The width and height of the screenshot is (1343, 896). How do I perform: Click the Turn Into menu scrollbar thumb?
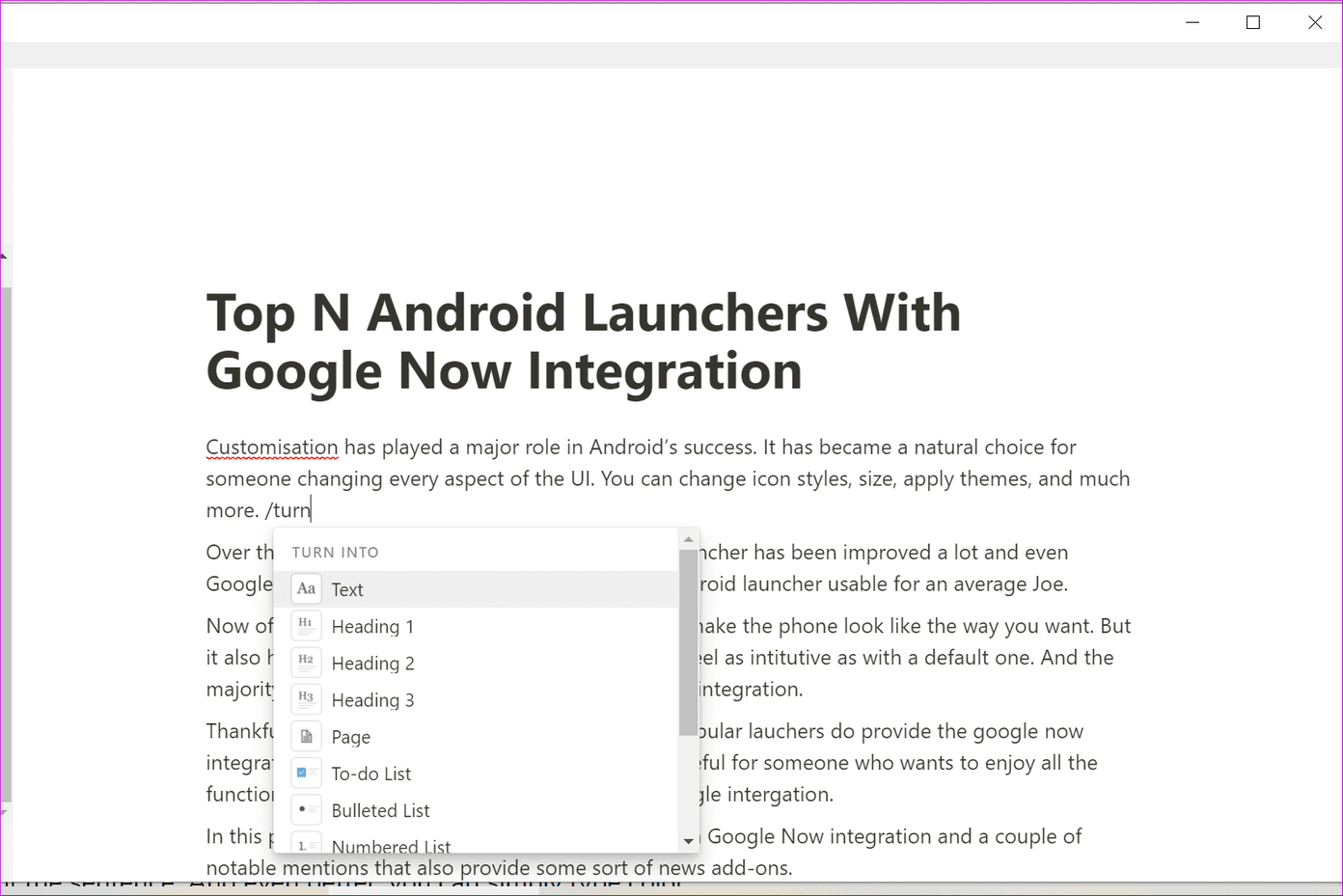coord(688,642)
